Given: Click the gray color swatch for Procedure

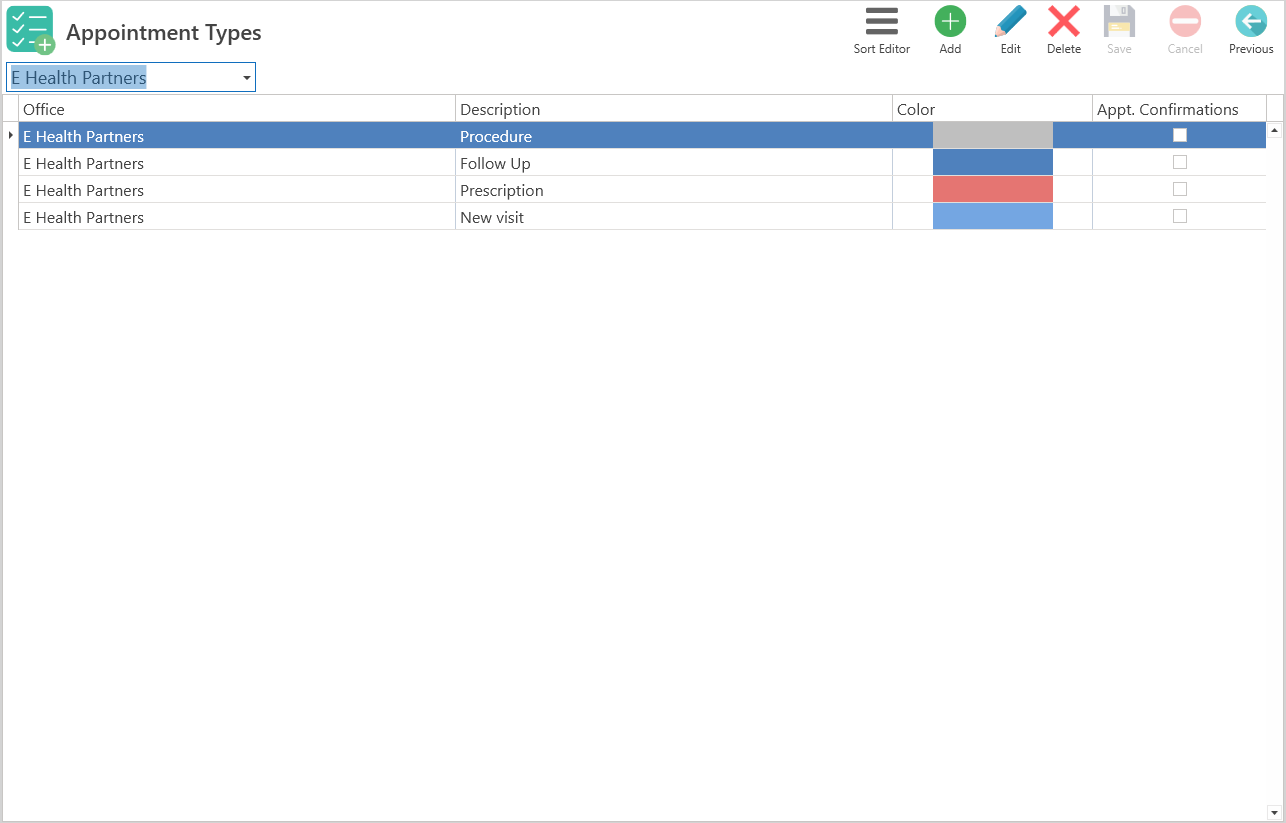Looking at the screenshot, I should coord(993,135).
